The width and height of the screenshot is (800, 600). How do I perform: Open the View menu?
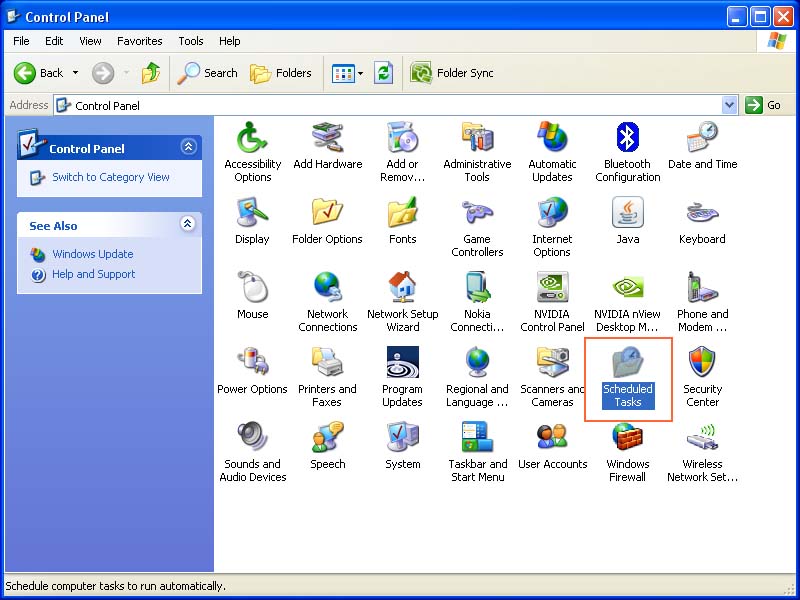[x=90, y=41]
